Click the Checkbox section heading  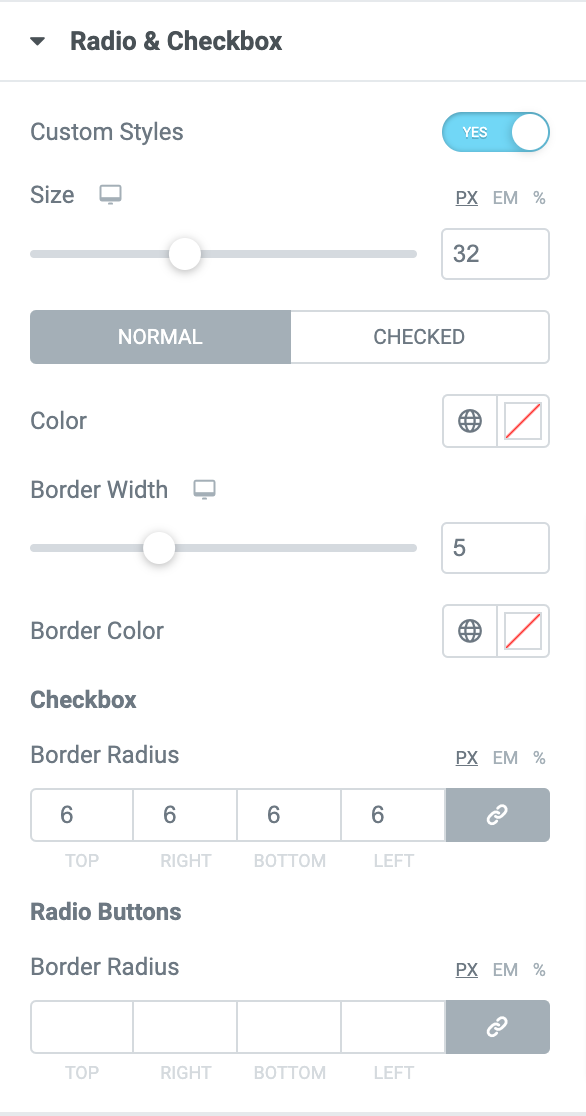(x=83, y=700)
